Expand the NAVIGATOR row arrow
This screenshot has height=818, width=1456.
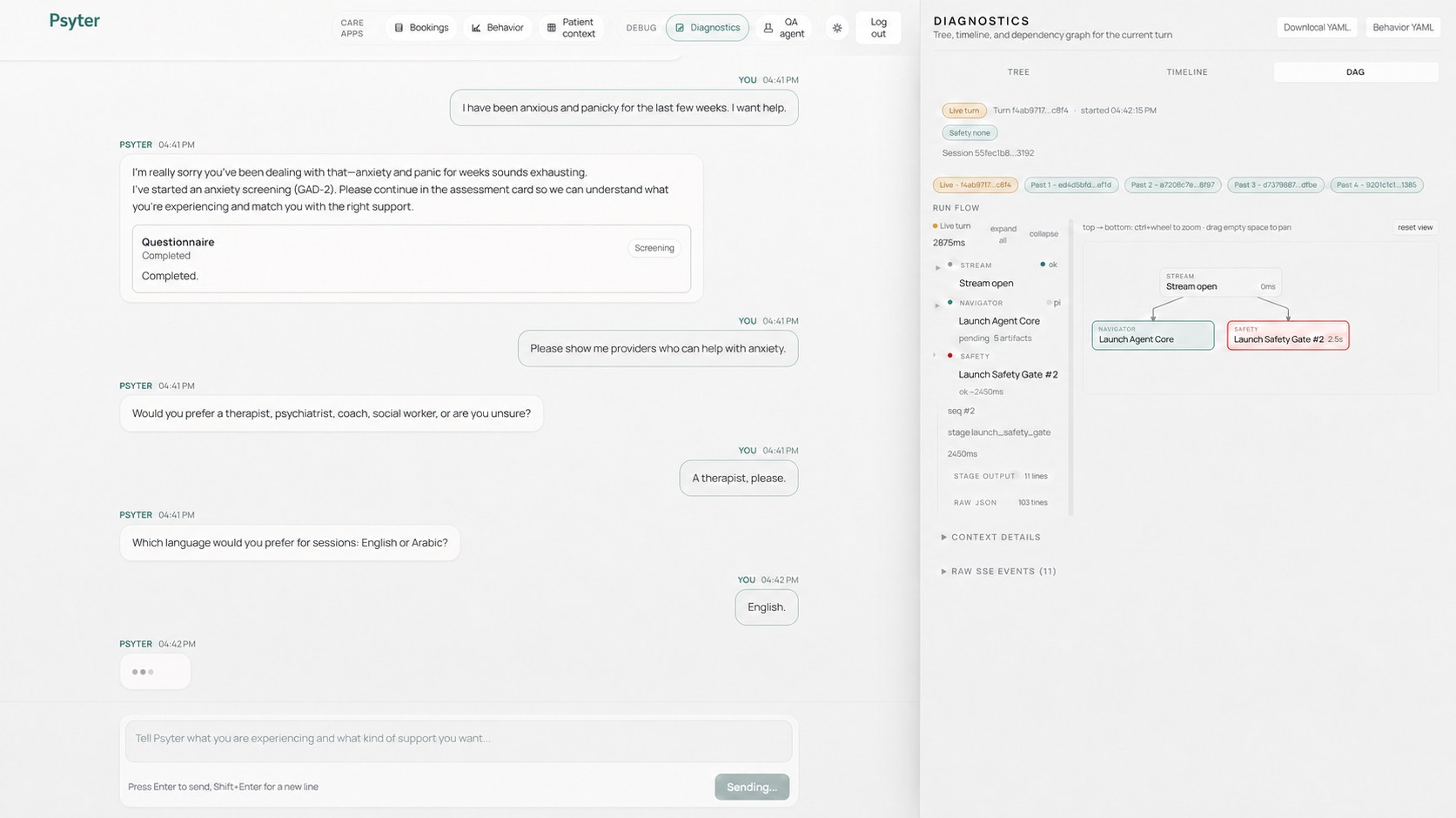[937, 305]
